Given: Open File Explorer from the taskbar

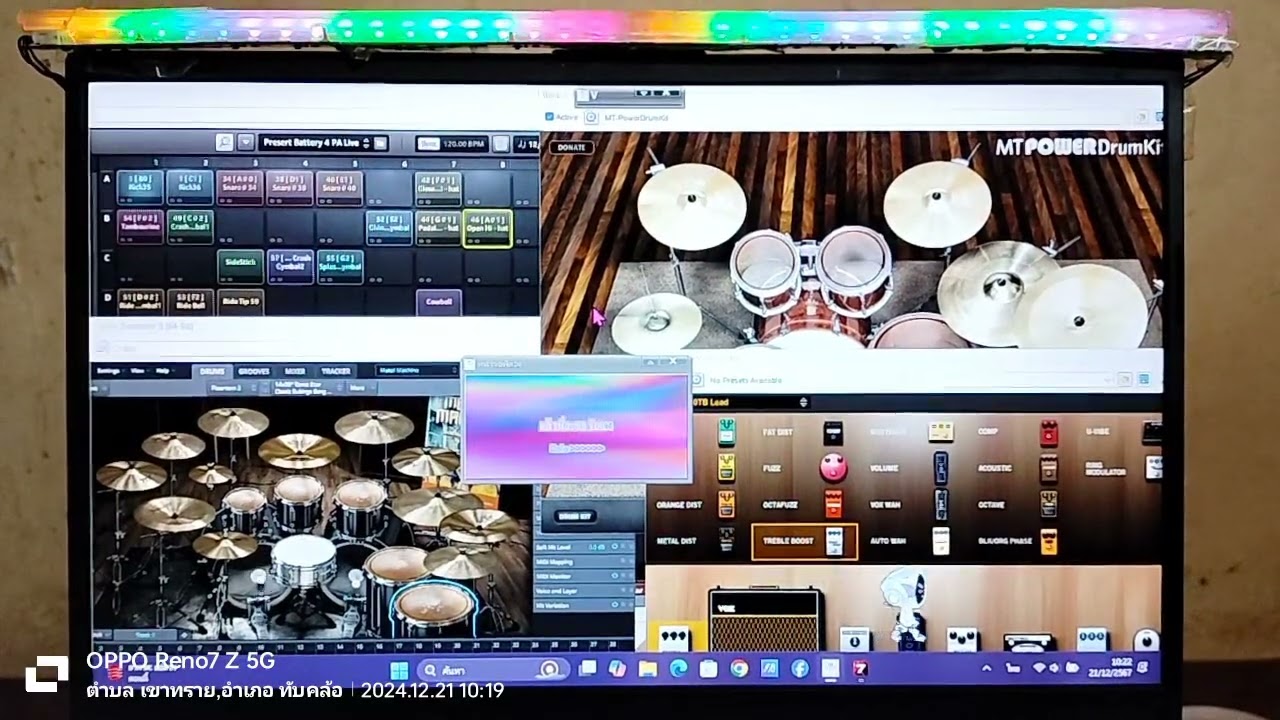Looking at the screenshot, I should pyautogui.click(x=647, y=669).
